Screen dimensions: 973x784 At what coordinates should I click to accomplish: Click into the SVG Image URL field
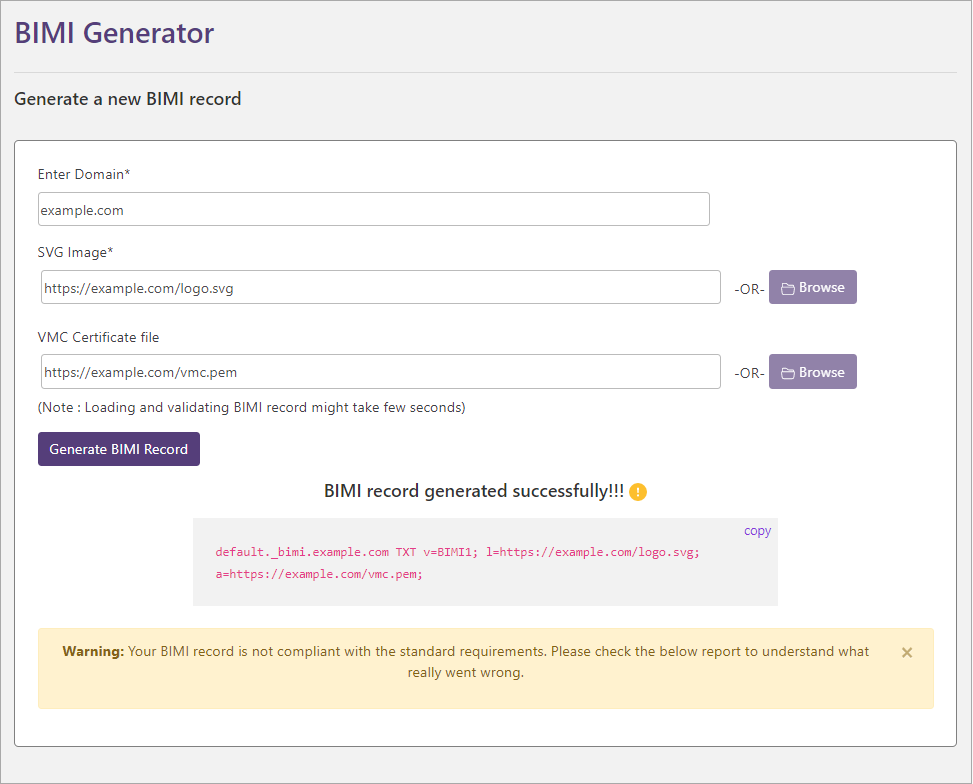point(380,288)
